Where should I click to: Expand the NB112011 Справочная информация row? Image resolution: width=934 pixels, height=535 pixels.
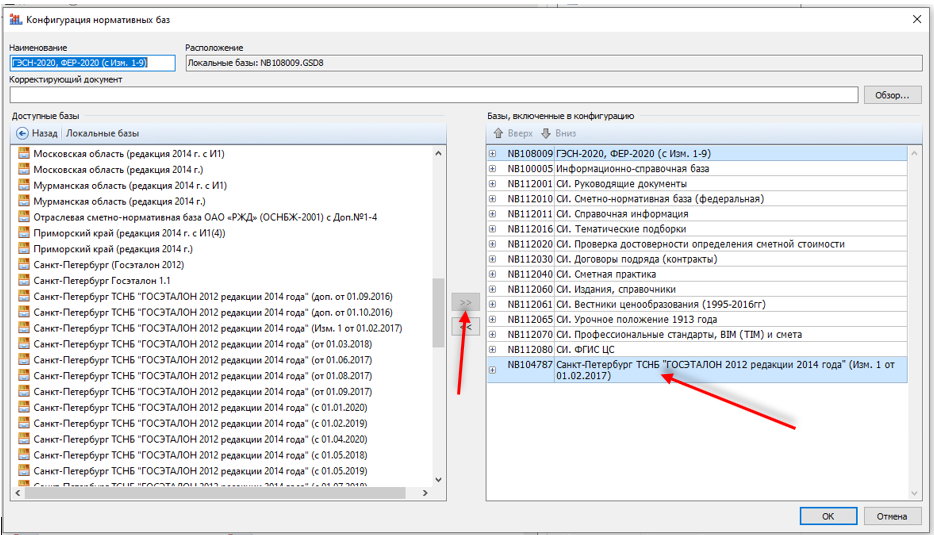tap(493, 214)
